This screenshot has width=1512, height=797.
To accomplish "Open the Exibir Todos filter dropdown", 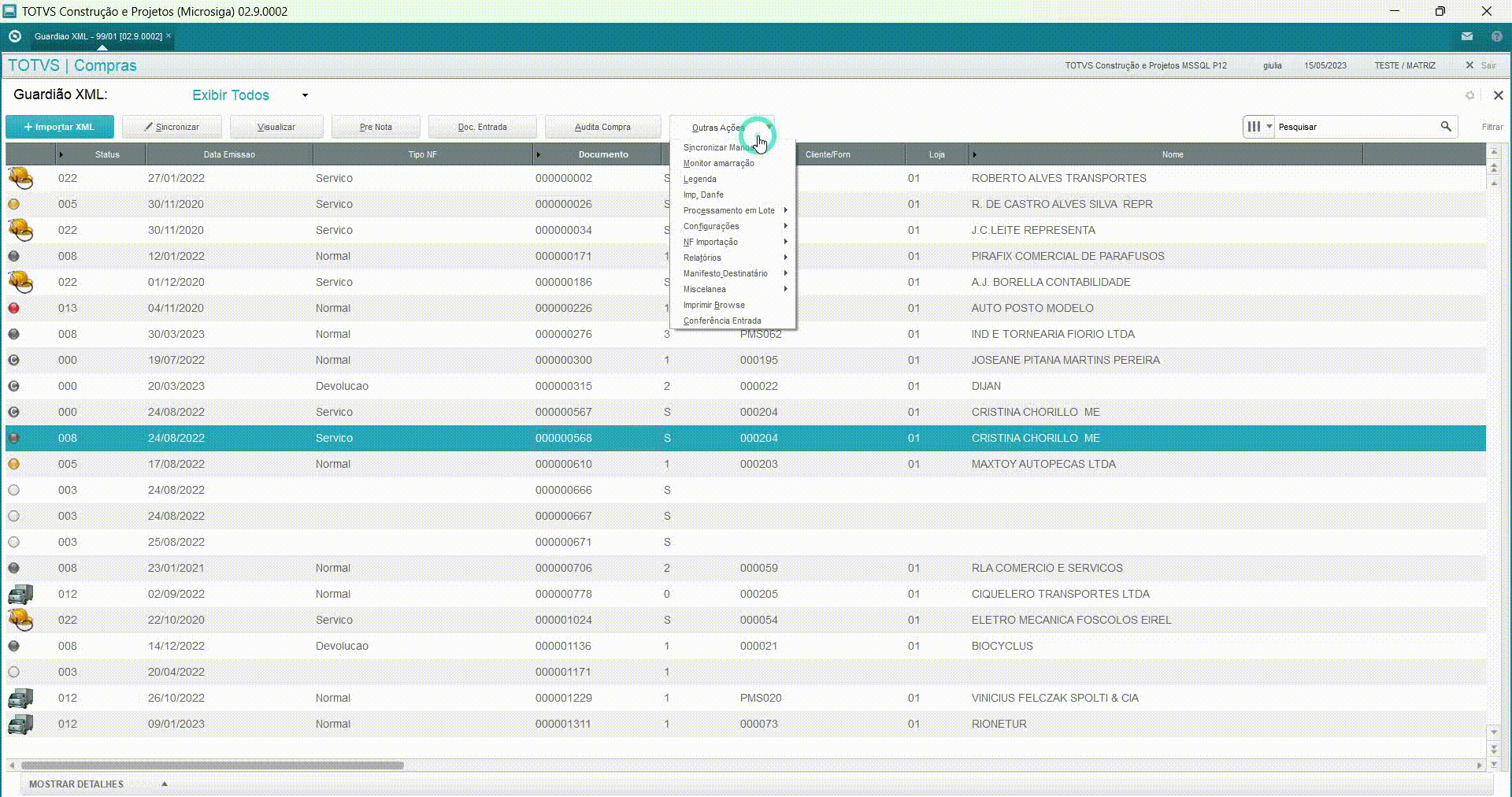I will click(x=305, y=95).
